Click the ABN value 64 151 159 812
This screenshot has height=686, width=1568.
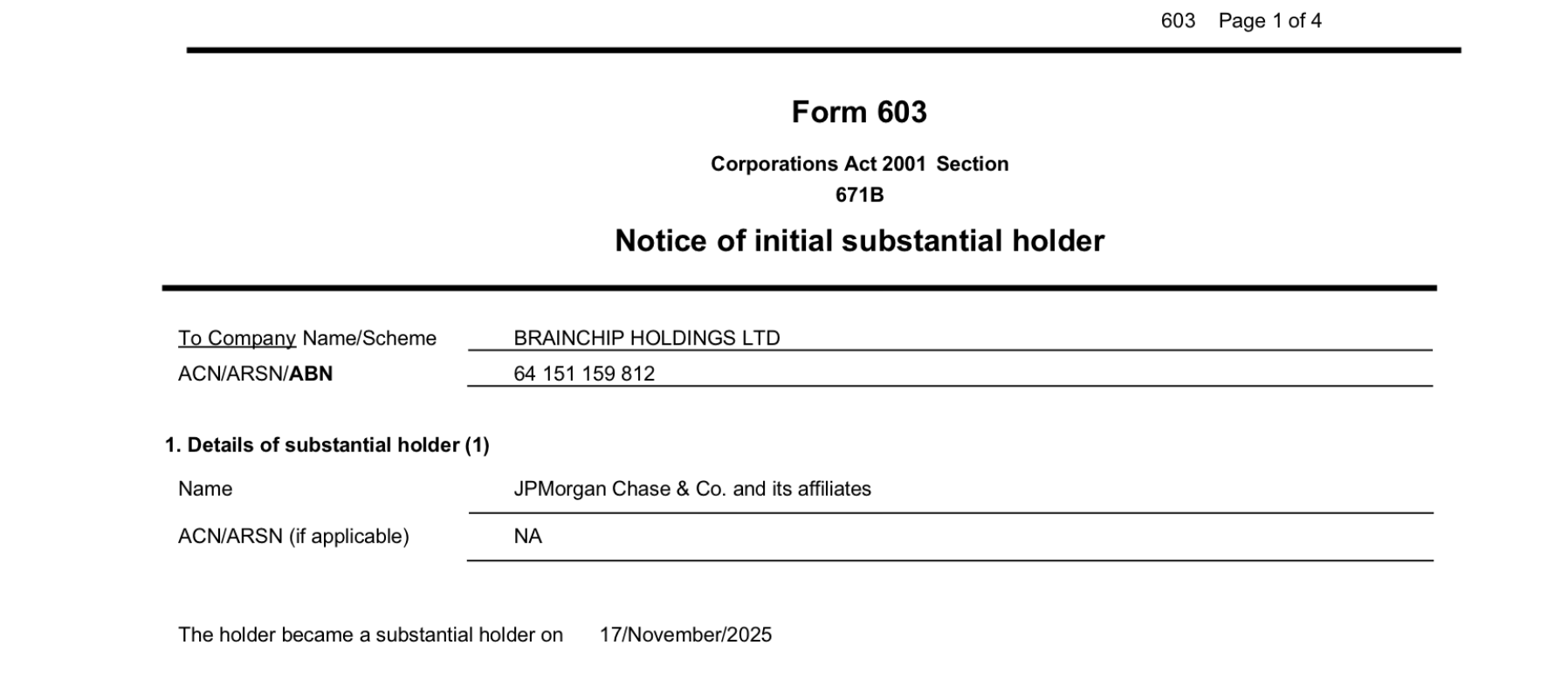(x=583, y=374)
